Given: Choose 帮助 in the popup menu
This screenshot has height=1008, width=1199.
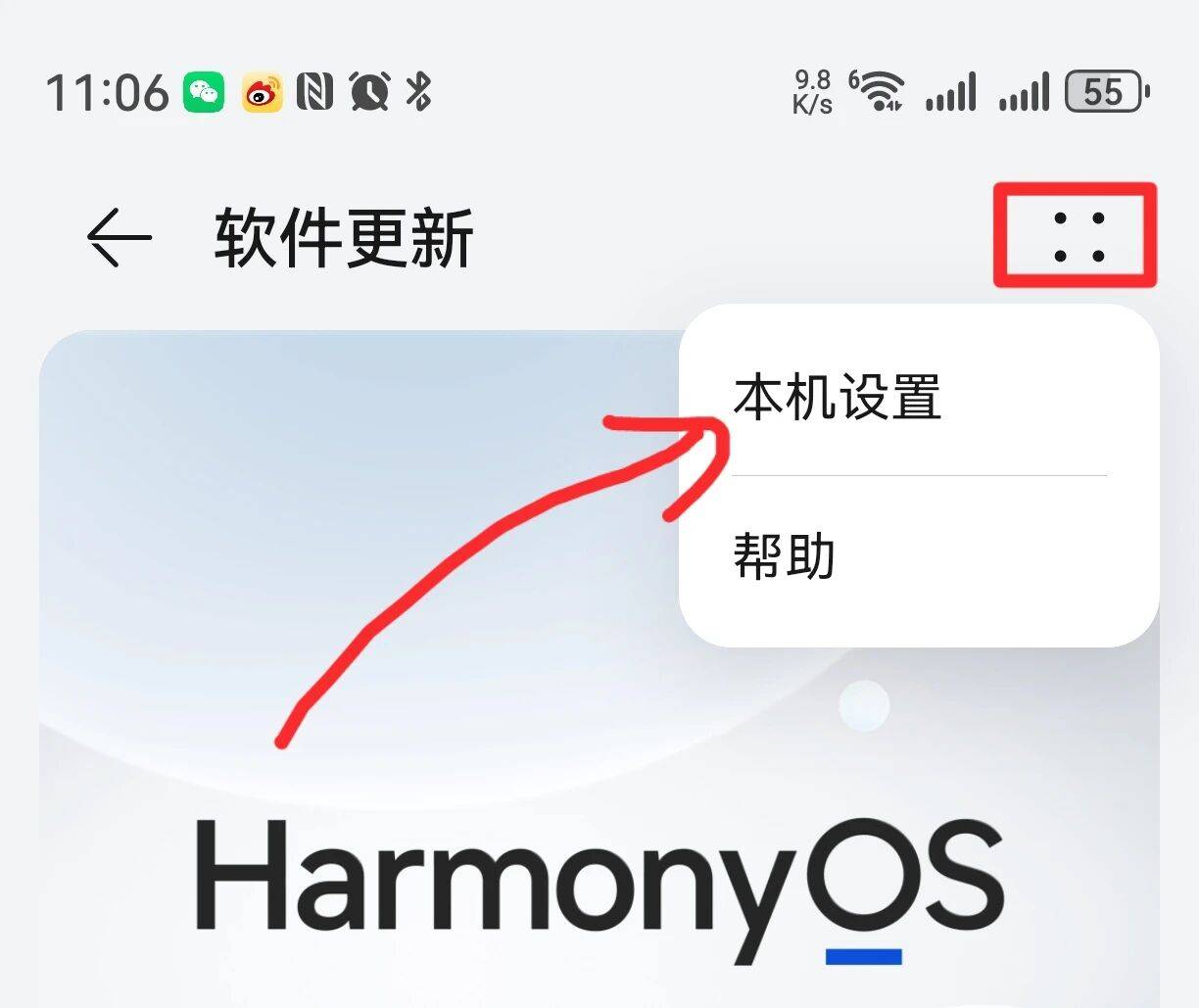Looking at the screenshot, I should tap(919, 555).
